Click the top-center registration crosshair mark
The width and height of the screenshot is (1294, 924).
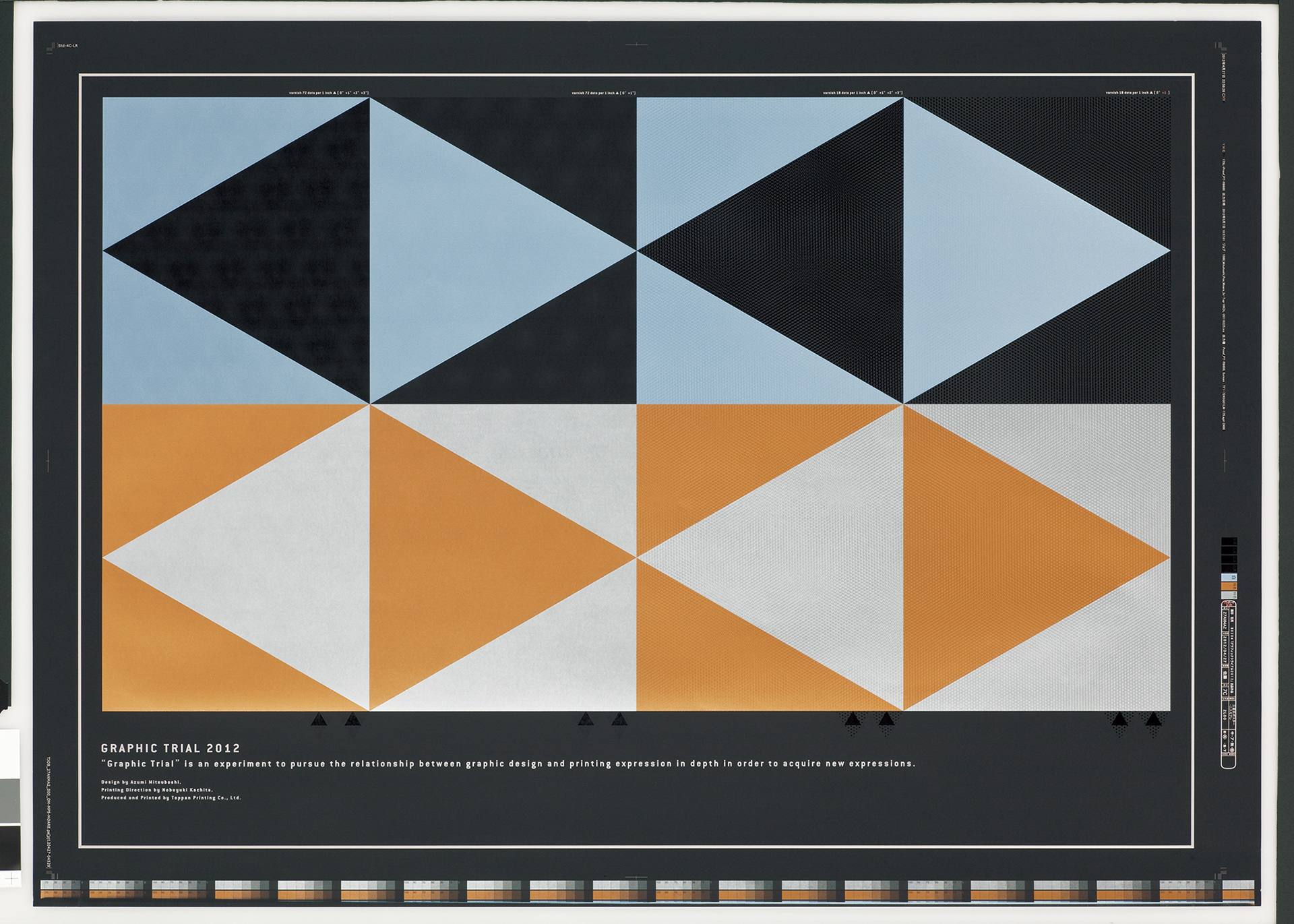636,44
